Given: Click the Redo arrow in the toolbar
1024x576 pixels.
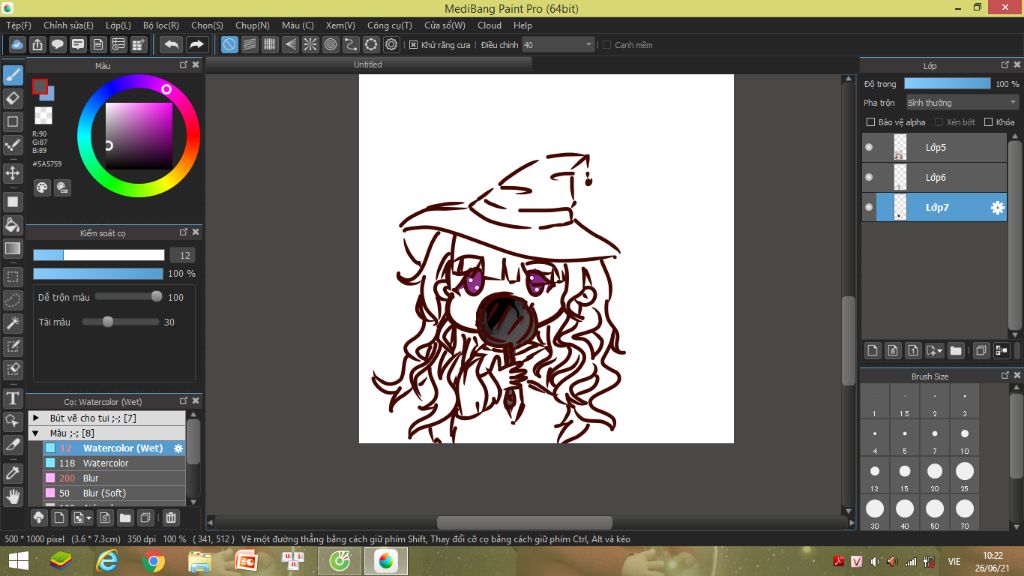Looking at the screenshot, I should tap(196, 44).
